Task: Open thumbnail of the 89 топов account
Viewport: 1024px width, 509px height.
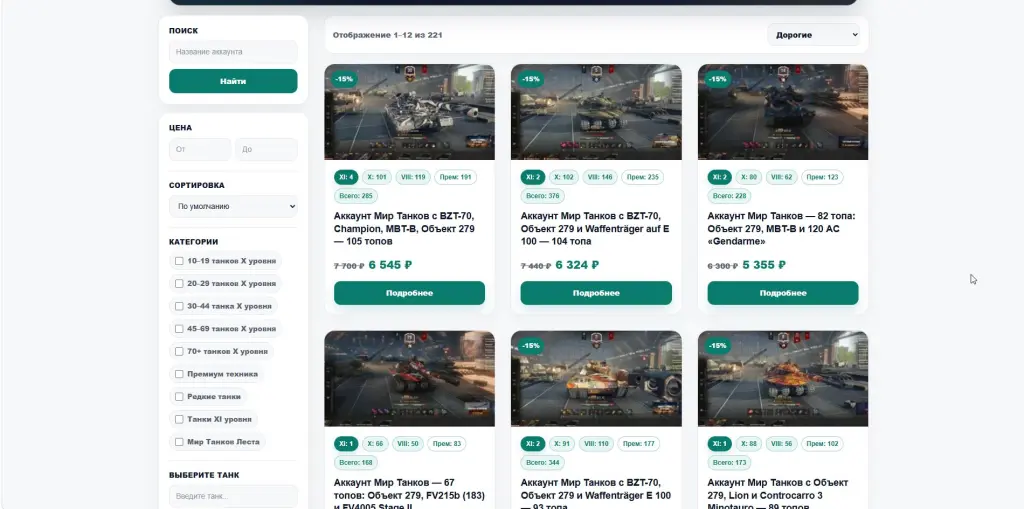Action: pos(783,378)
